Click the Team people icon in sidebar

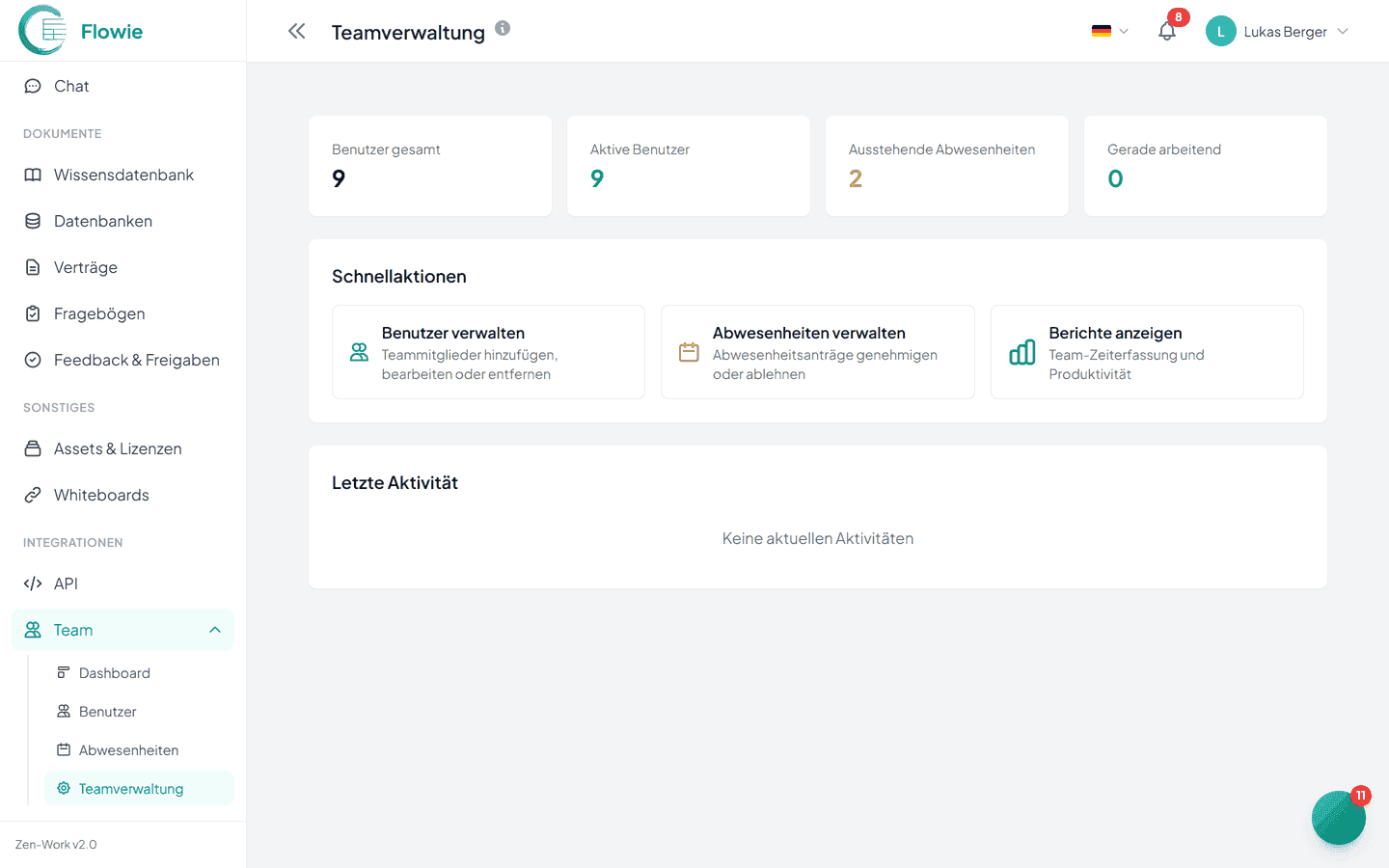point(33,630)
